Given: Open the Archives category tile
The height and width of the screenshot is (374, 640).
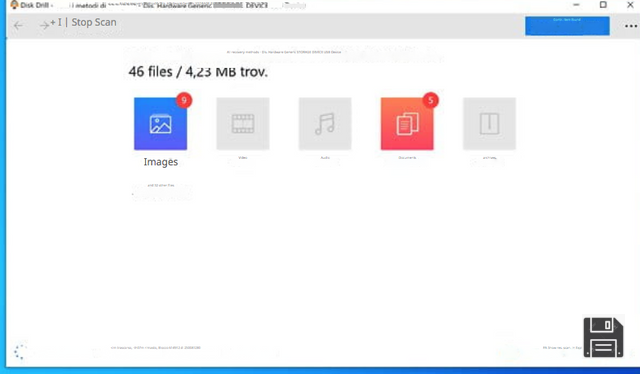Looking at the screenshot, I should click(489, 124).
